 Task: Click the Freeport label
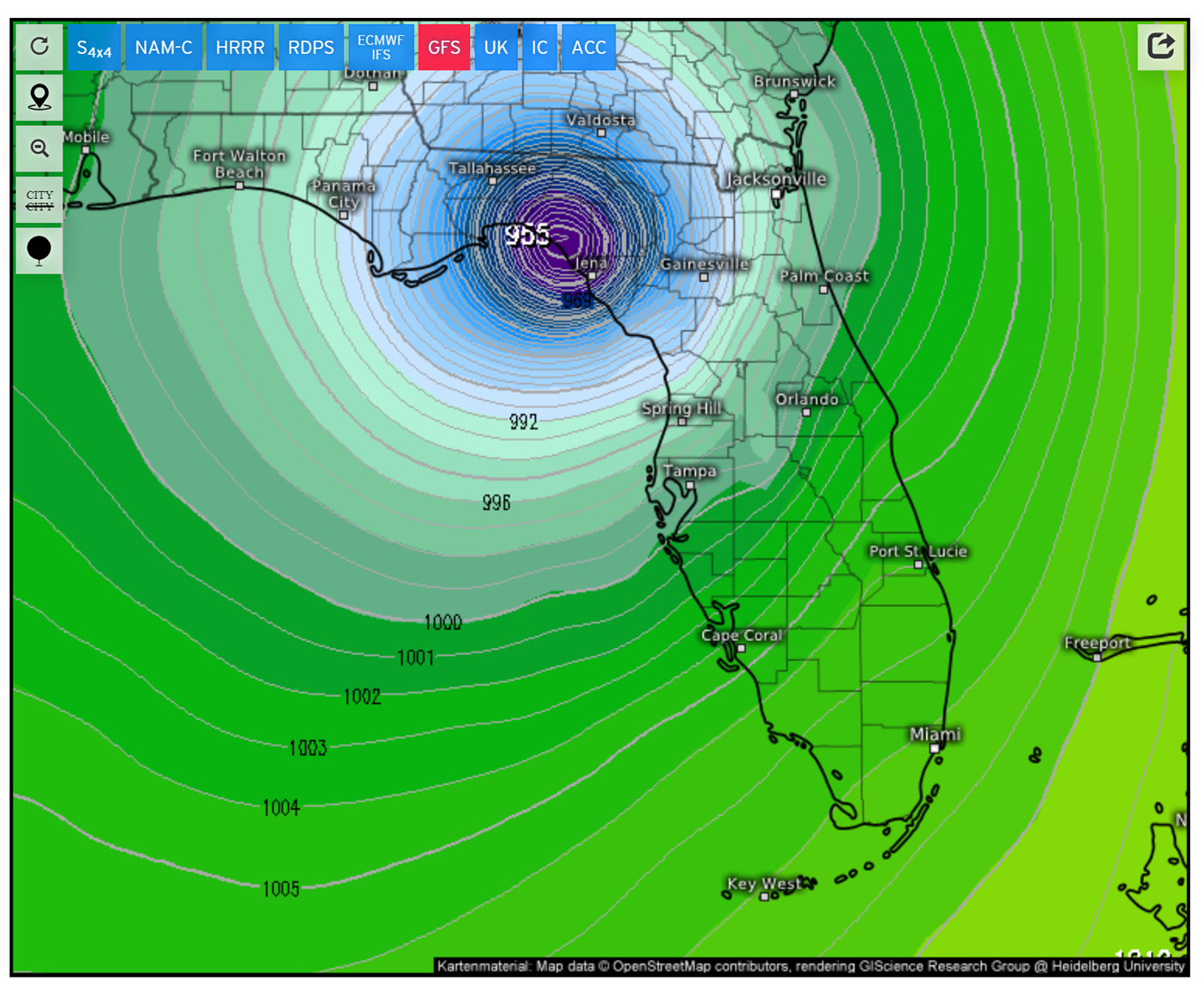pos(1098,643)
